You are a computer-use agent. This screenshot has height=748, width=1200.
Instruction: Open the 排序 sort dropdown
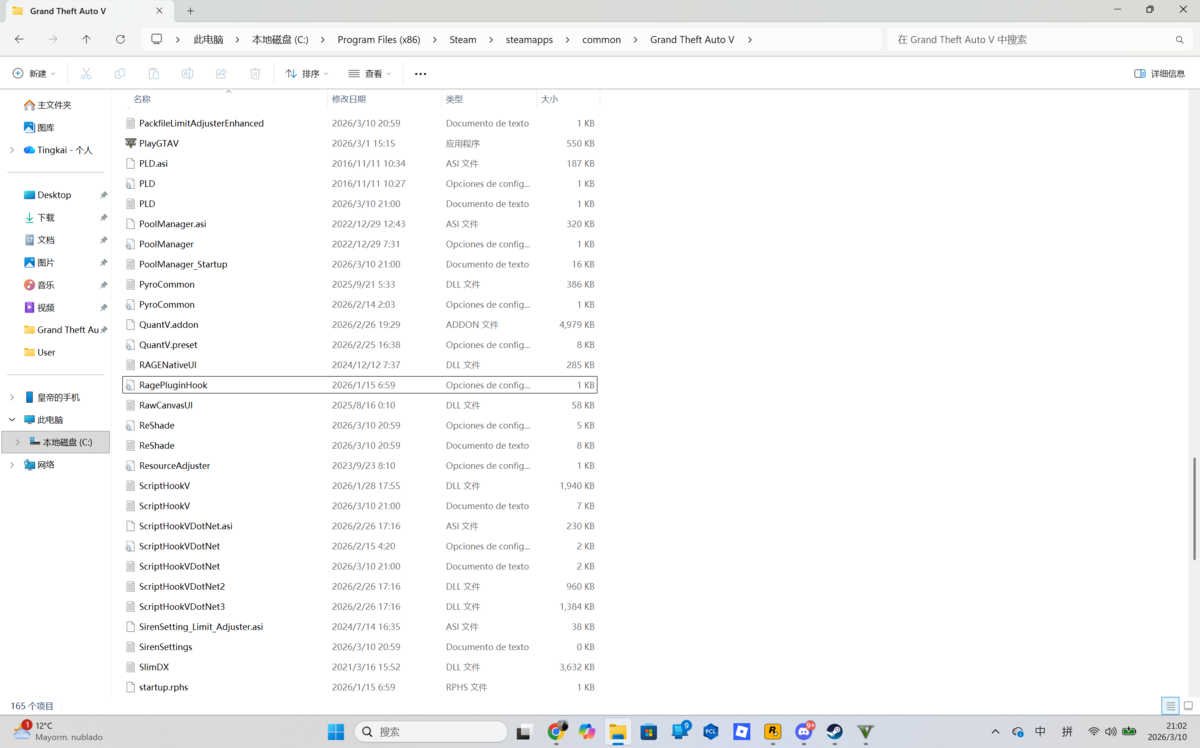pyautogui.click(x=306, y=74)
